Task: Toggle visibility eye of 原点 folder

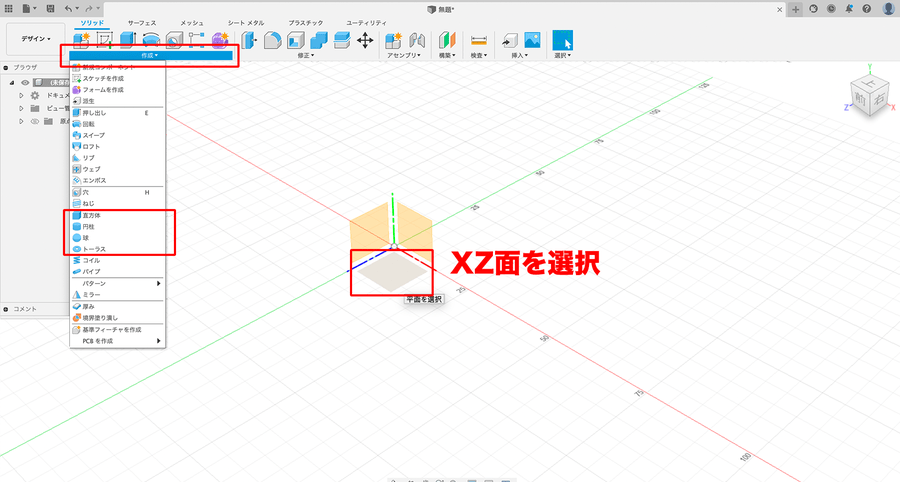Action: [x=34, y=121]
